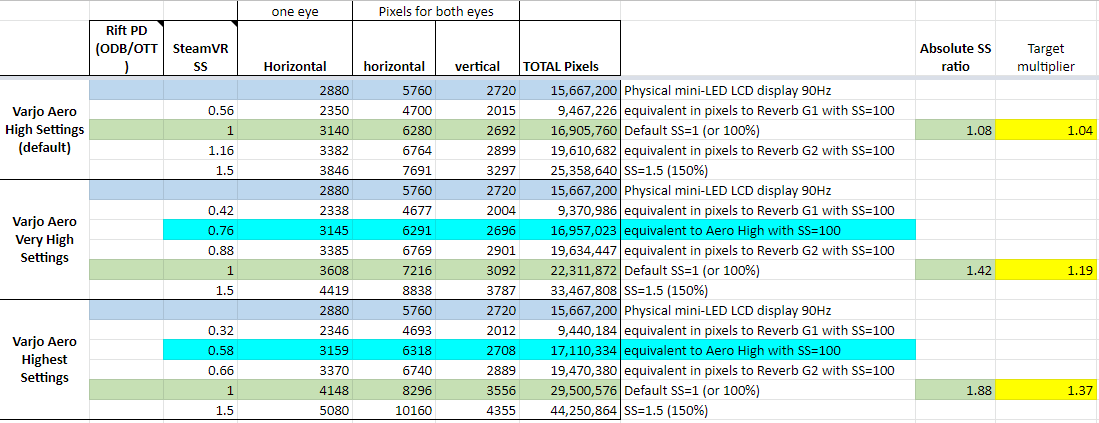
Task: Select 'Varjo Aero Highest Settings' label cell
Action: click(45, 360)
